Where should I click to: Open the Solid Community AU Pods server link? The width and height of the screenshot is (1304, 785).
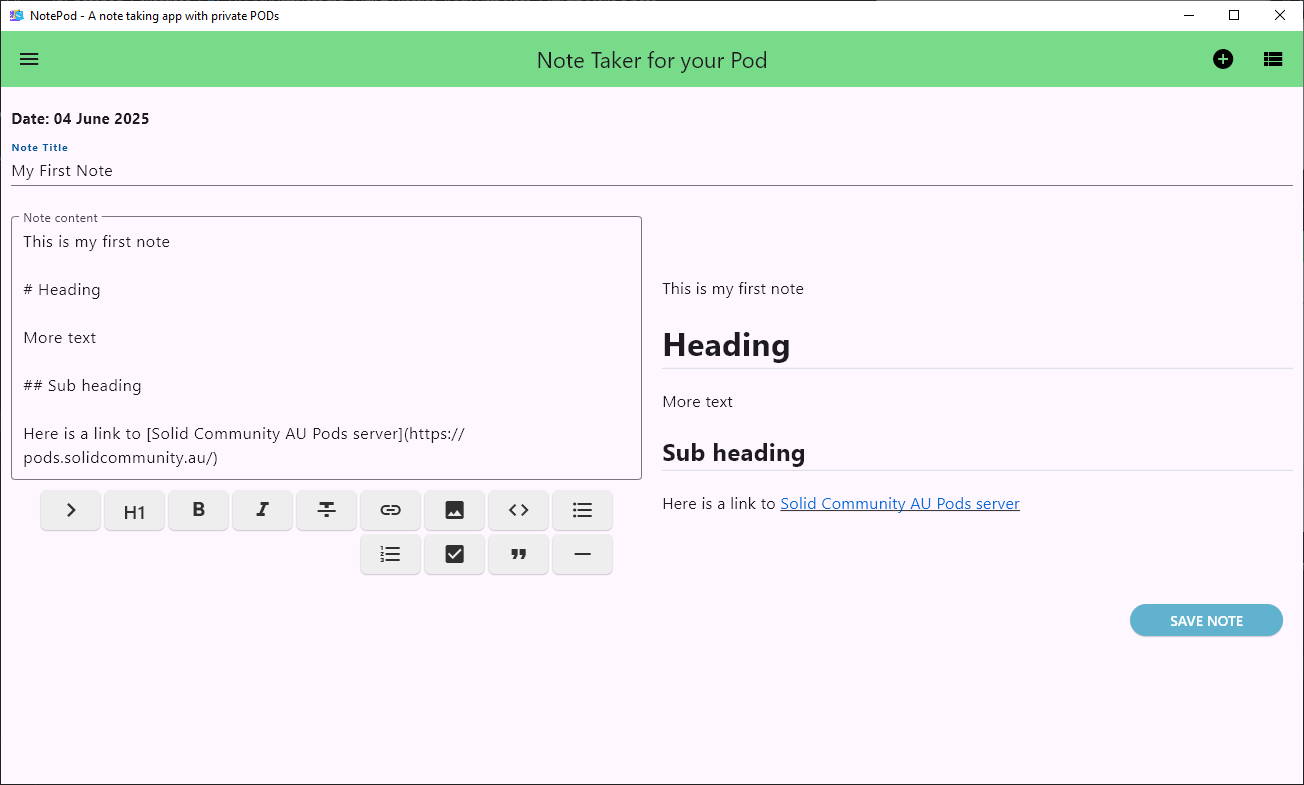[x=899, y=504]
